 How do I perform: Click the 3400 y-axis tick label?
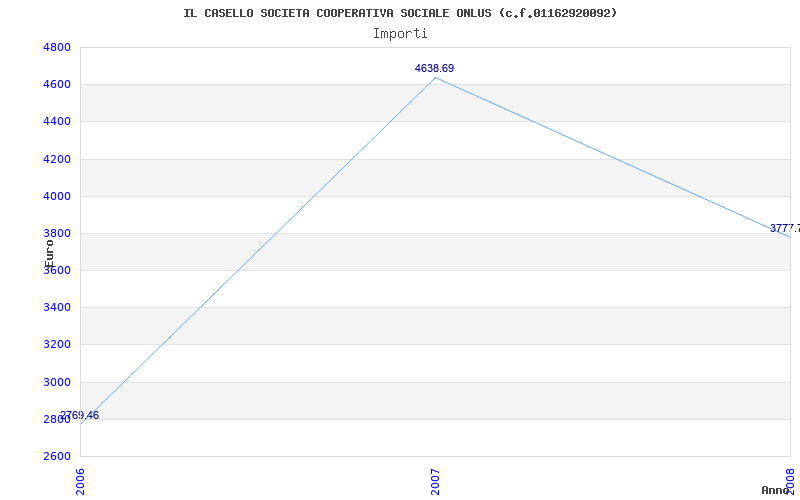[57, 308]
